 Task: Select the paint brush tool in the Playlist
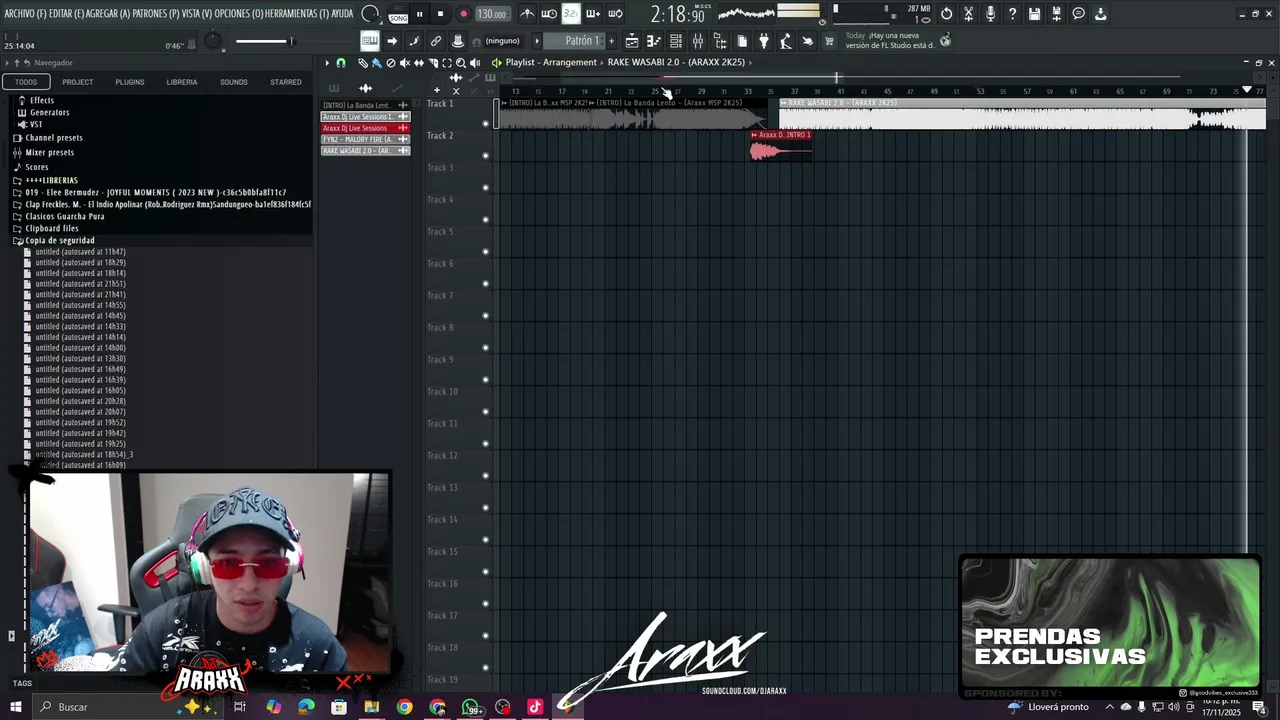pyautogui.click(x=376, y=62)
